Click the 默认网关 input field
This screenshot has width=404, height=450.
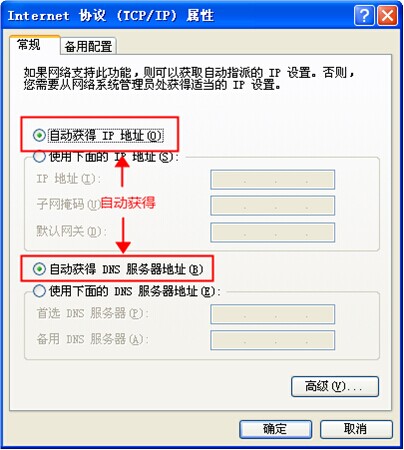click(272, 232)
